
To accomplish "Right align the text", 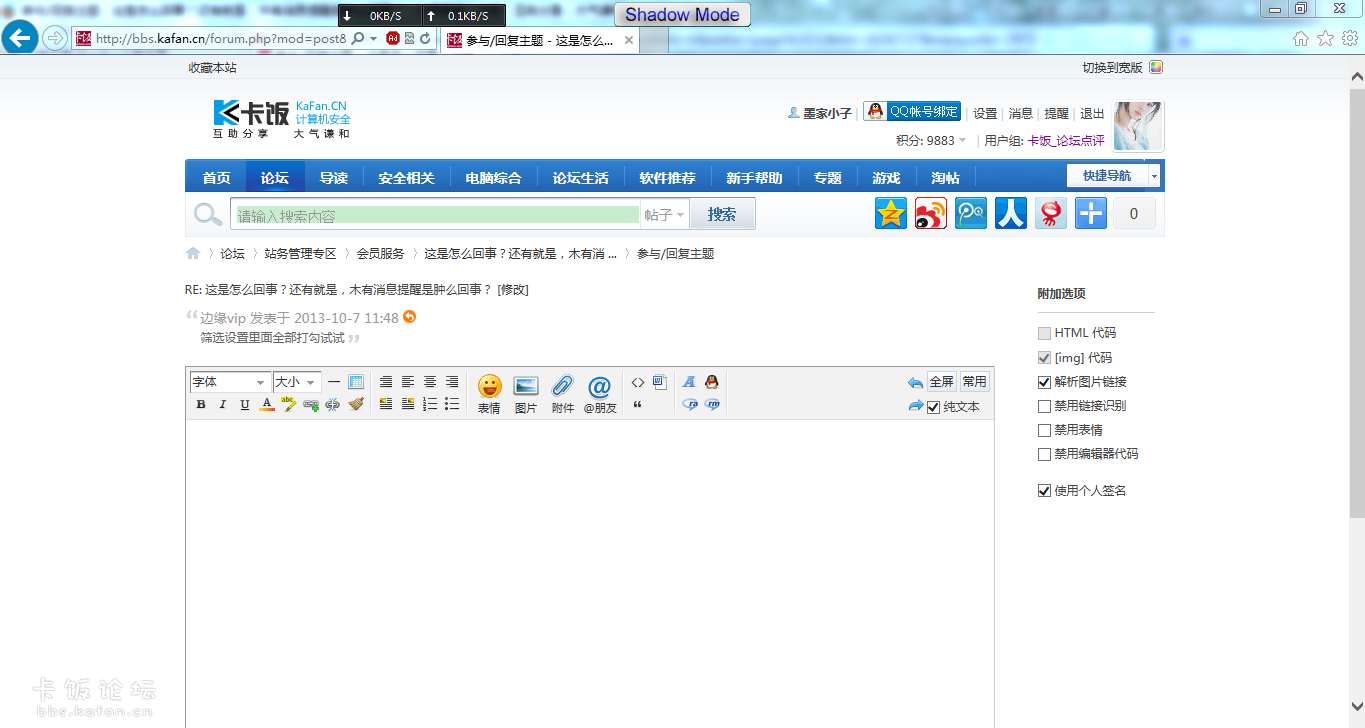I will click(x=452, y=382).
